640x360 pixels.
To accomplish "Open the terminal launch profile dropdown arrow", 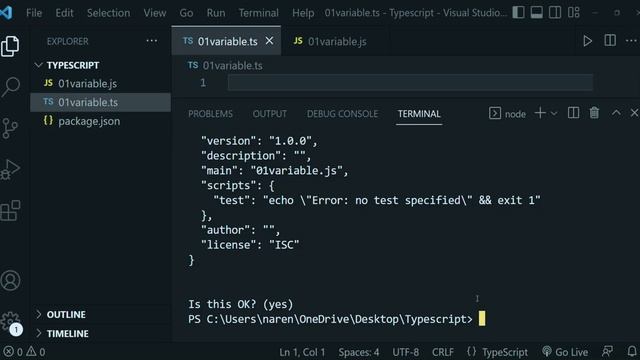I will [554, 113].
